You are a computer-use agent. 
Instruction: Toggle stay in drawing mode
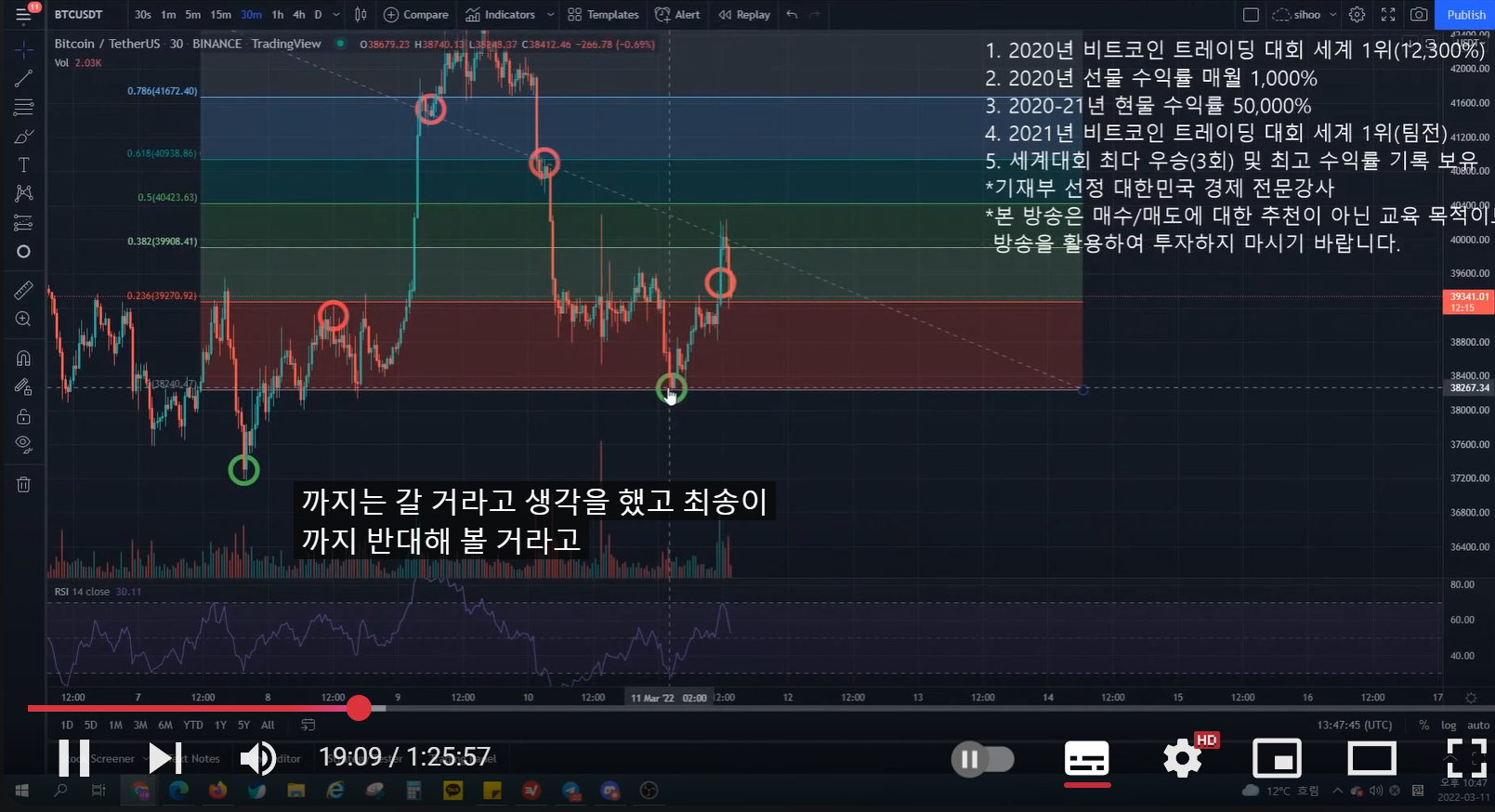click(23, 387)
